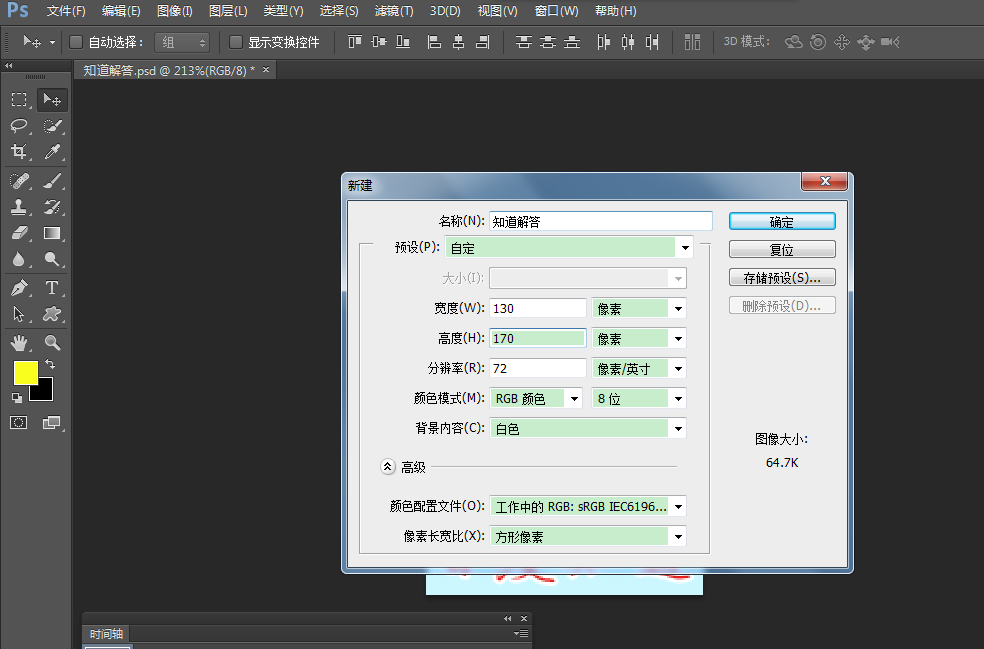Image resolution: width=984 pixels, height=649 pixels.
Task: Select the Eyedropper tool
Action: [x=52, y=151]
